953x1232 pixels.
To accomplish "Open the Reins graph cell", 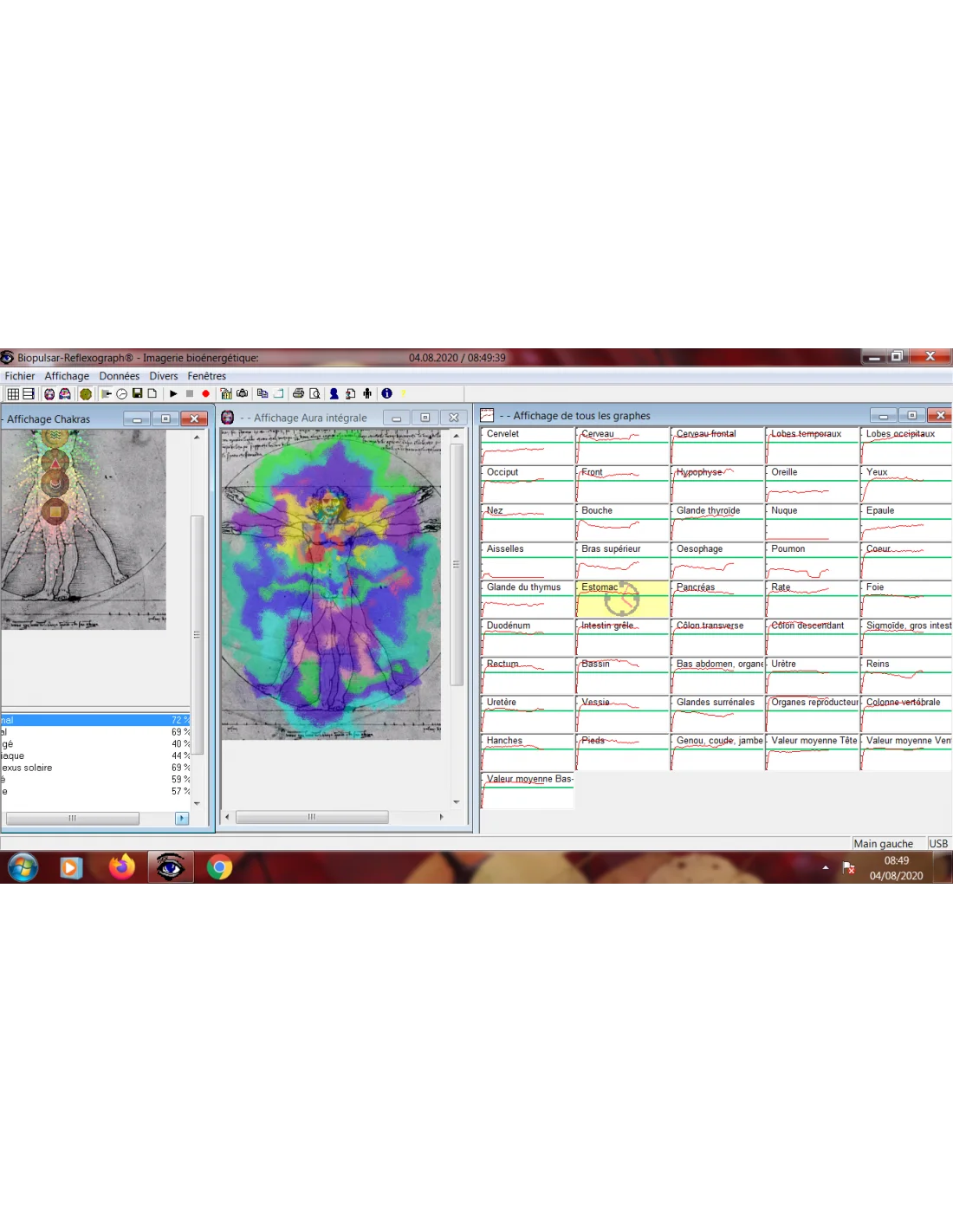I will pos(906,676).
